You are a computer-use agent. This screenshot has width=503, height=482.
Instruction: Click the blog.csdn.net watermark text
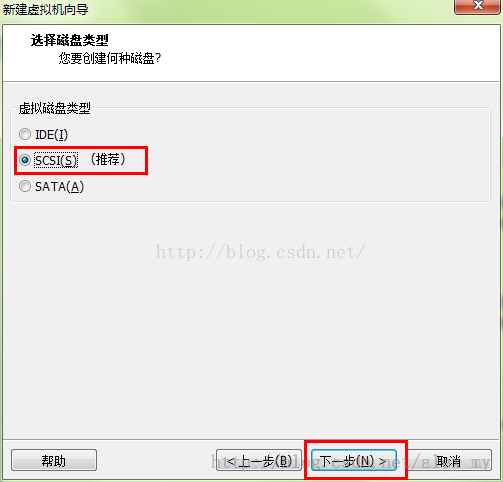(261, 252)
